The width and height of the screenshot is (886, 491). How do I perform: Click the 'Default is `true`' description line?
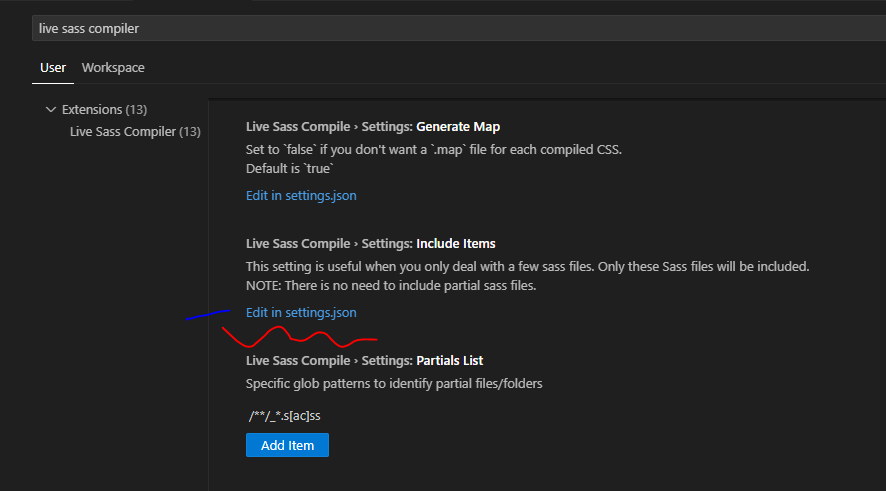point(290,168)
